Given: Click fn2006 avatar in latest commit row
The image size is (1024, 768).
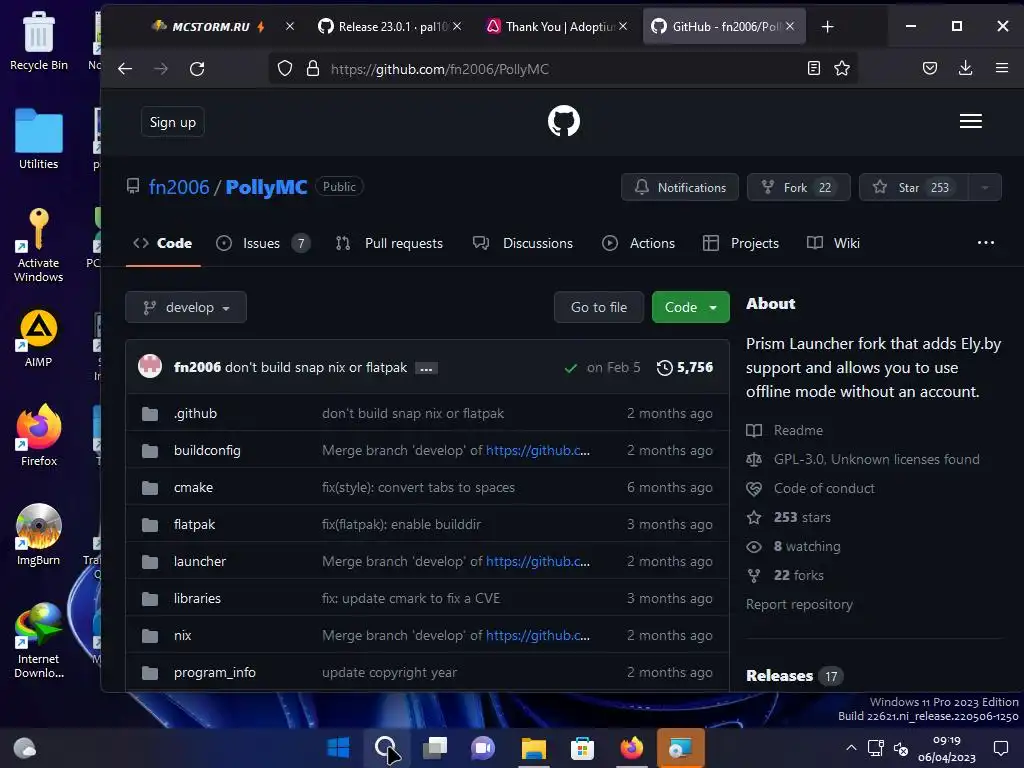Looking at the screenshot, I should (150, 366).
